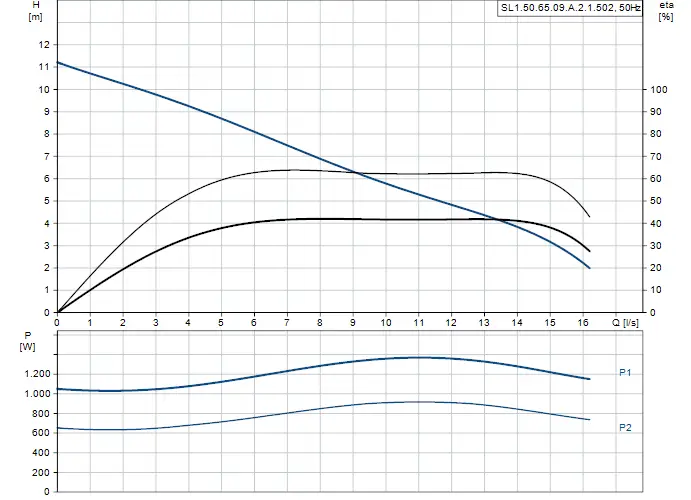Click the 8 tick label on Q axis
This screenshot has width=691, height=500.
coord(319,322)
